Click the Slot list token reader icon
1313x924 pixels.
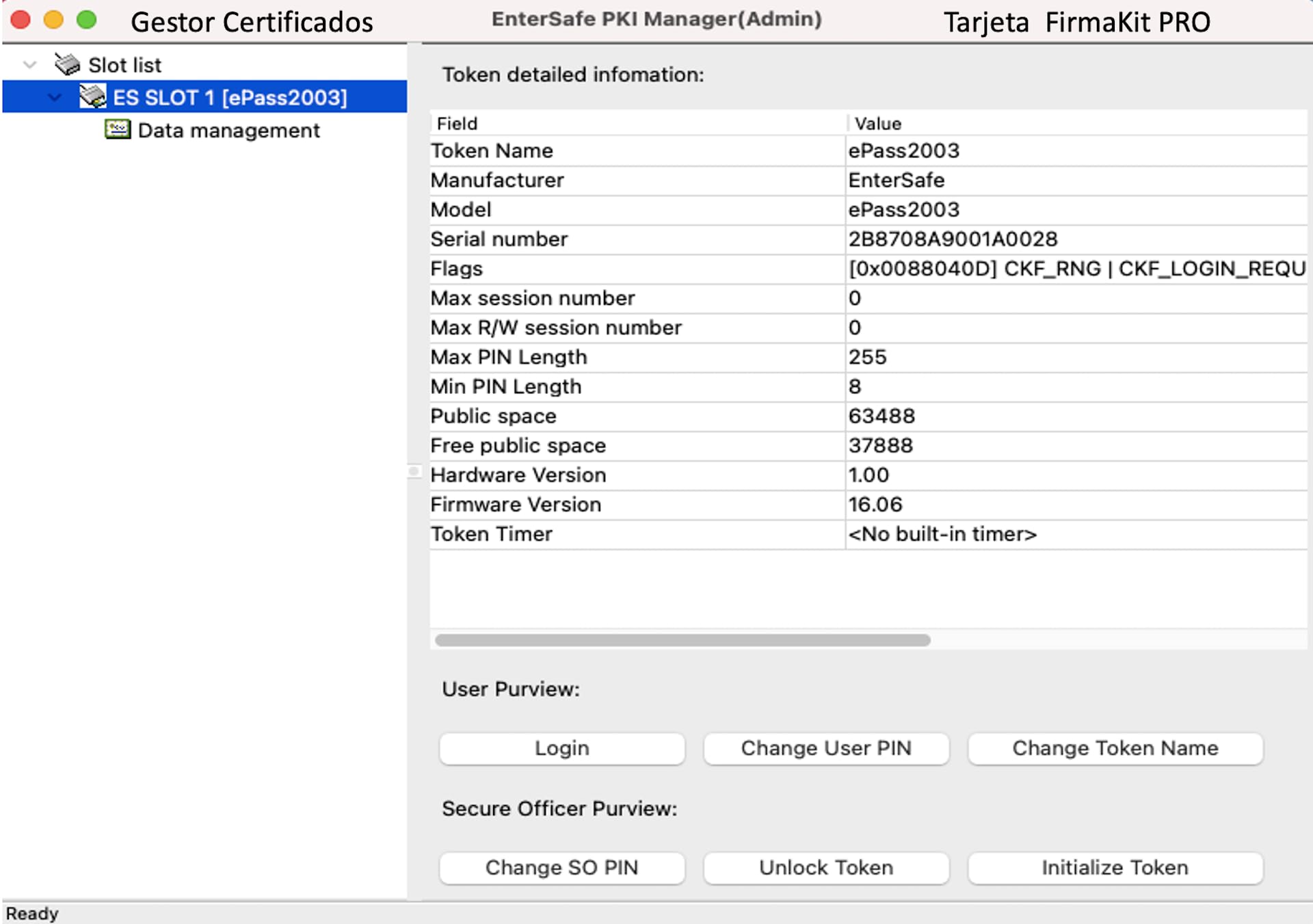[x=67, y=64]
